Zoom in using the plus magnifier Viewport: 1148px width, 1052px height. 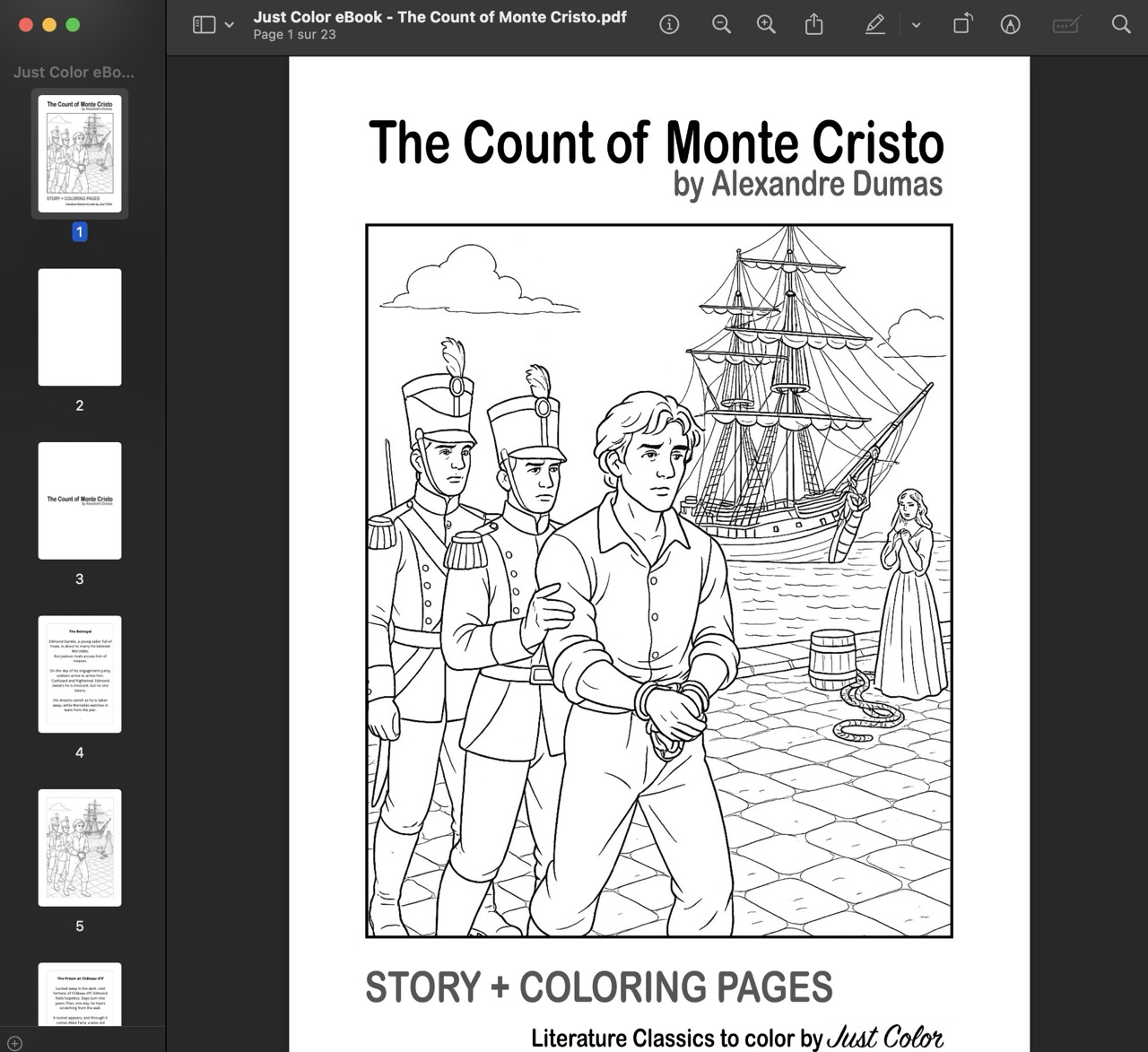click(766, 25)
